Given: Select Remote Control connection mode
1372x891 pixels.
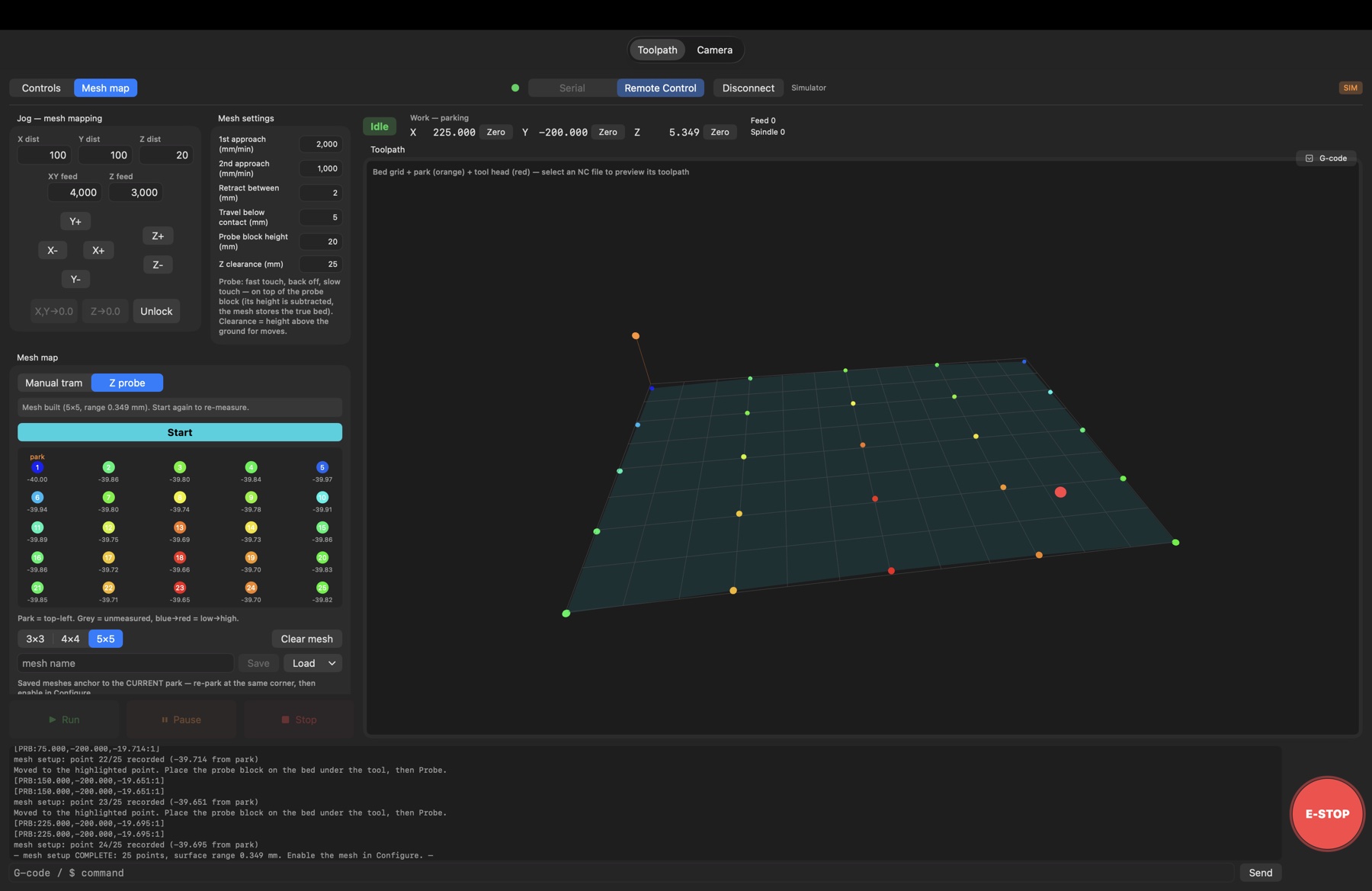Looking at the screenshot, I should [x=660, y=88].
